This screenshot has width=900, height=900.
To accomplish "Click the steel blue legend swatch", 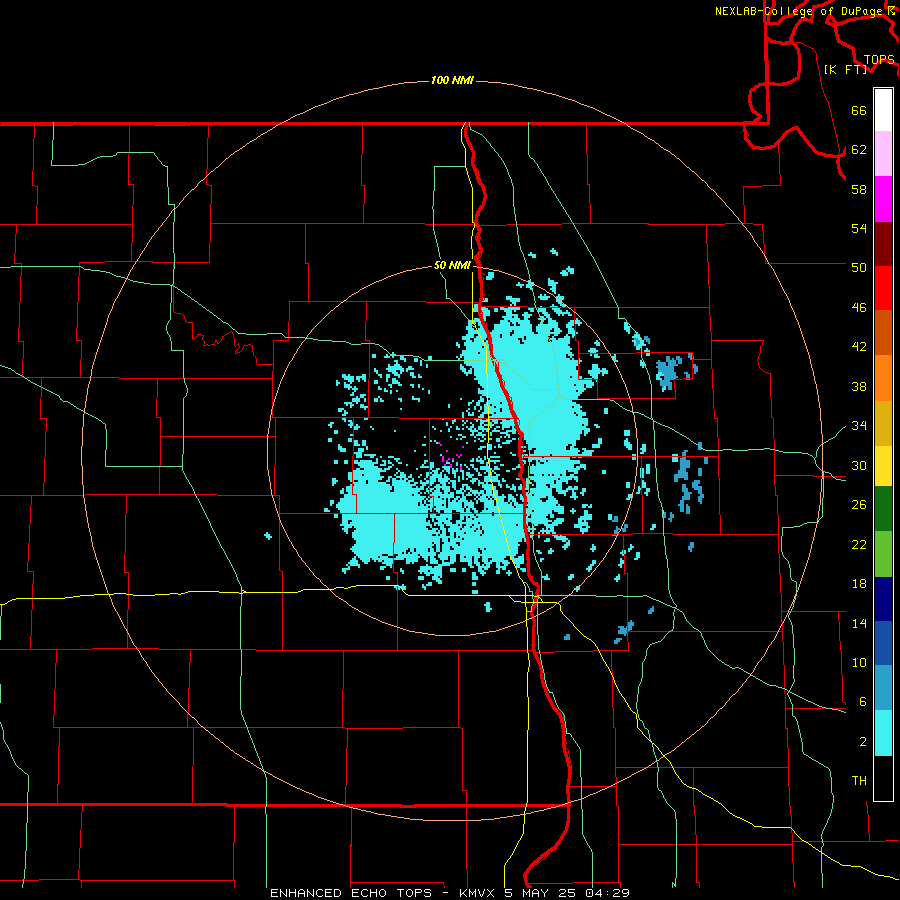I will click(x=883, y=688).
